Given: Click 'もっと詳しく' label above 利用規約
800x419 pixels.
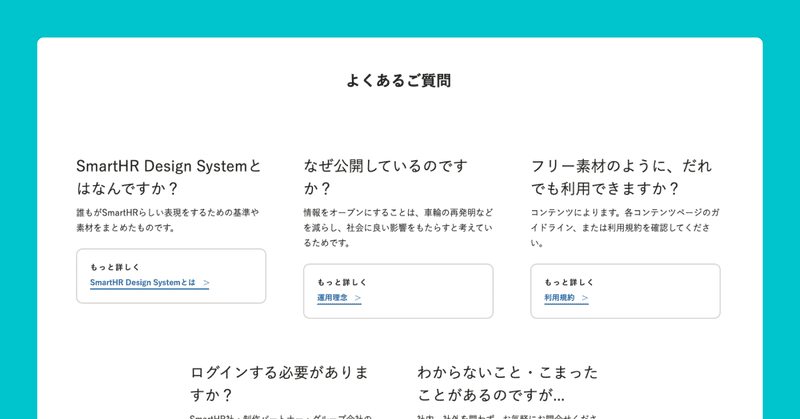Looking at the screenshot, I should [x=569, y=282].
